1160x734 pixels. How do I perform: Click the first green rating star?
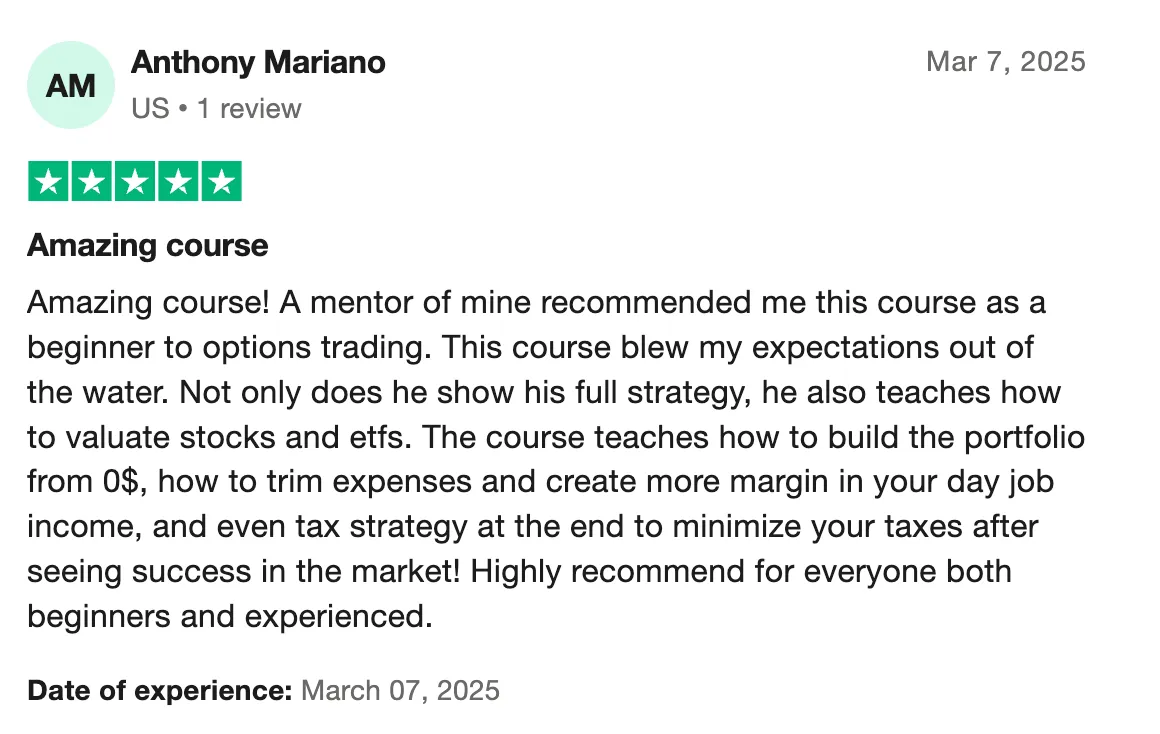pyautogui.click(x=49, y=181)
